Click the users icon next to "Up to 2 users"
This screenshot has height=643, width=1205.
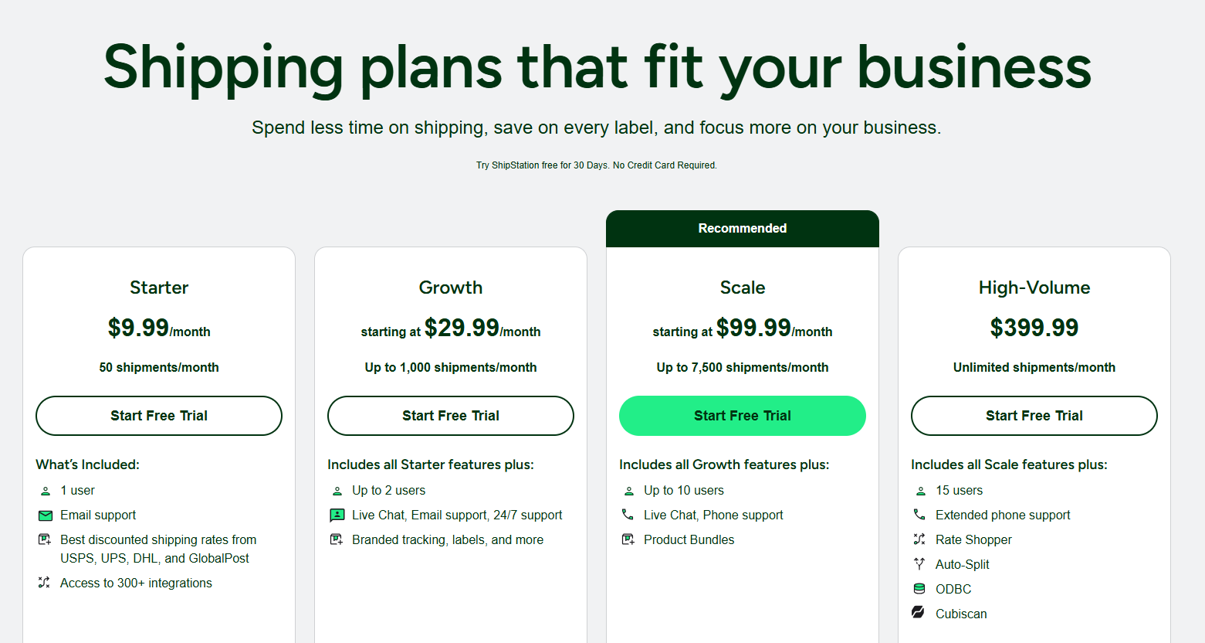pos(337,491)
